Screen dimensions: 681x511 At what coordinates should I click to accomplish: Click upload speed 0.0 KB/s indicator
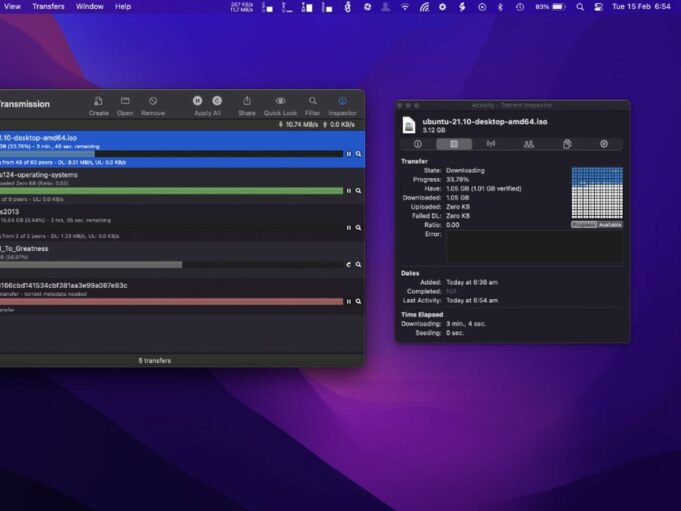(x=339, y=125)
